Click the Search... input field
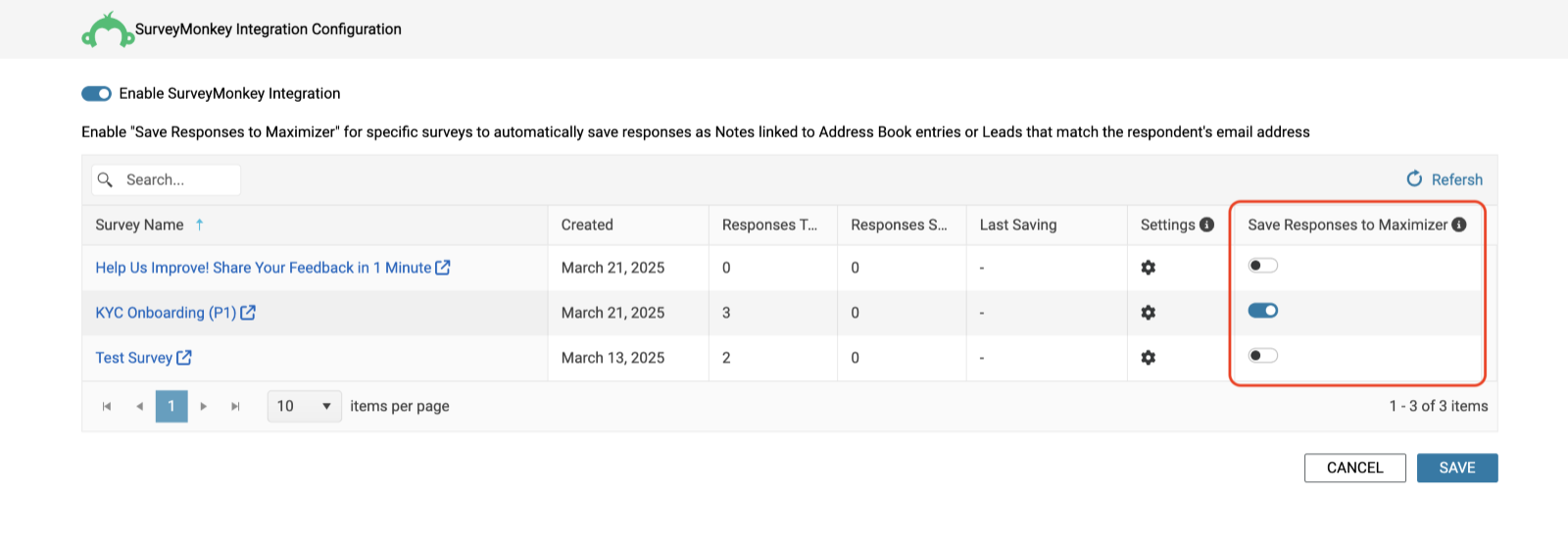This screenshot has width=1568, height=549. pos(167,179)
